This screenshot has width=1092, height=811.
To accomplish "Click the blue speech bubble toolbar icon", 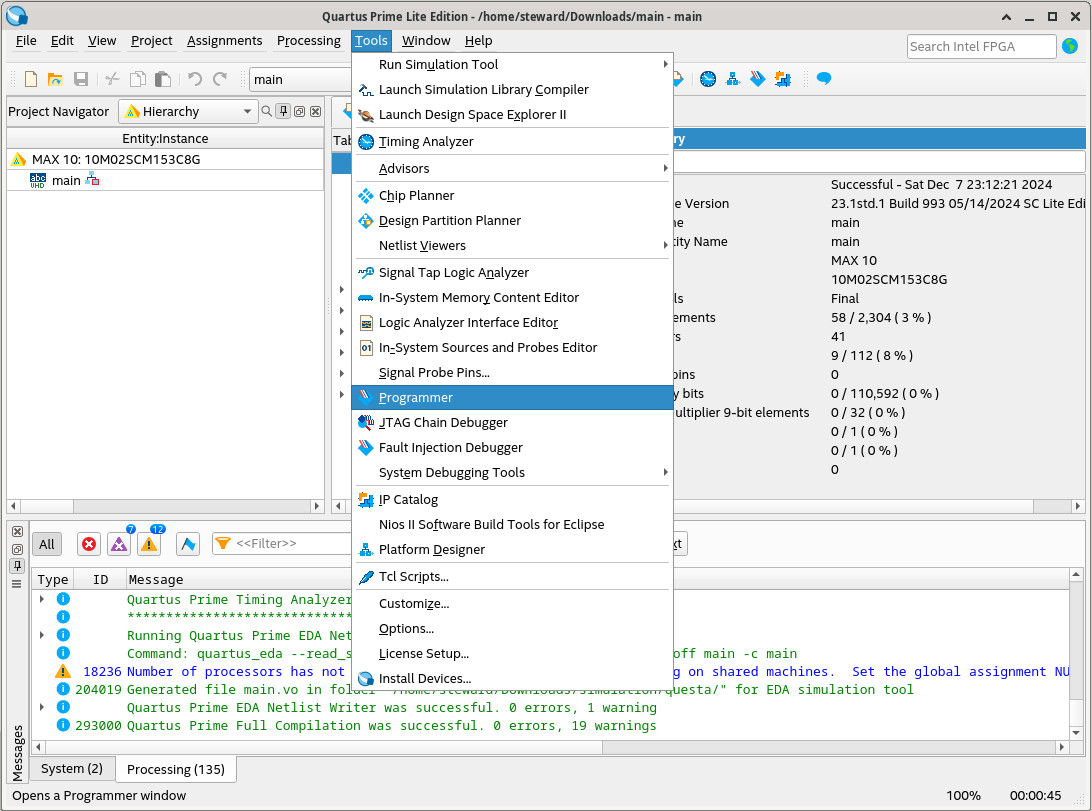I will [824, 79].
